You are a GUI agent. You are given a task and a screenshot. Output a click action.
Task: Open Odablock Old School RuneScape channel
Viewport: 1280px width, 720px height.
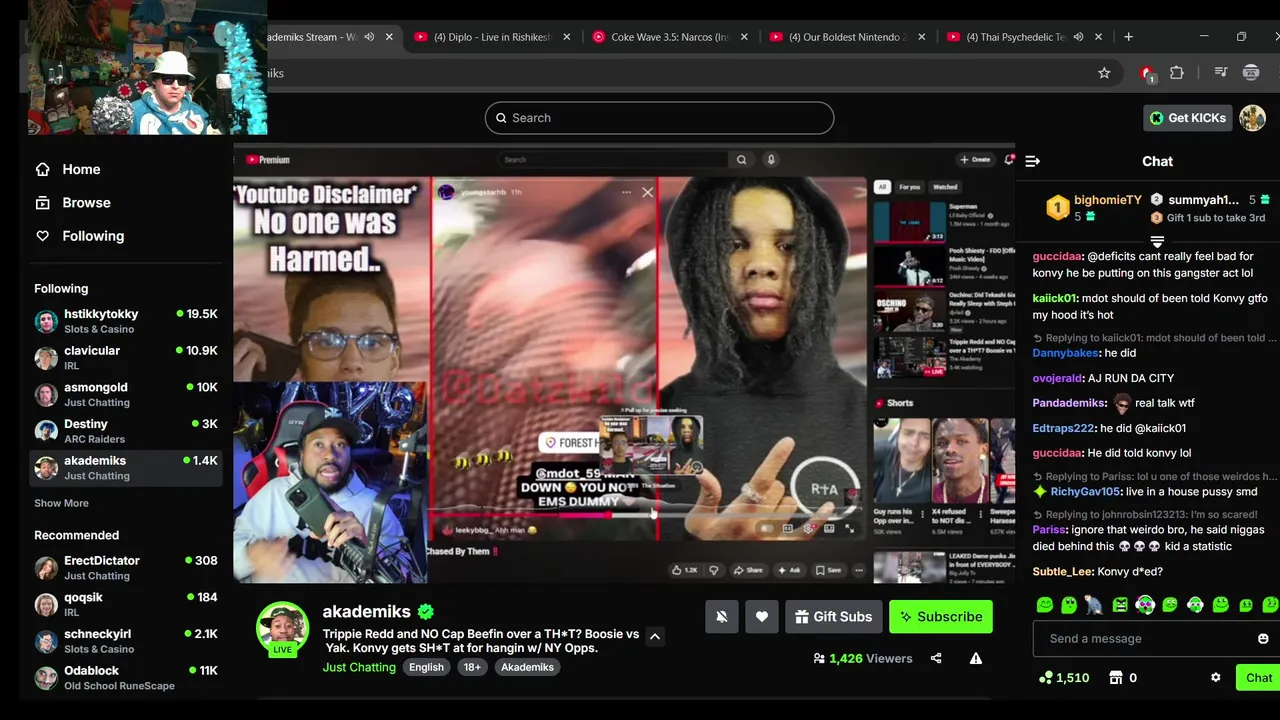pos(126,678)
